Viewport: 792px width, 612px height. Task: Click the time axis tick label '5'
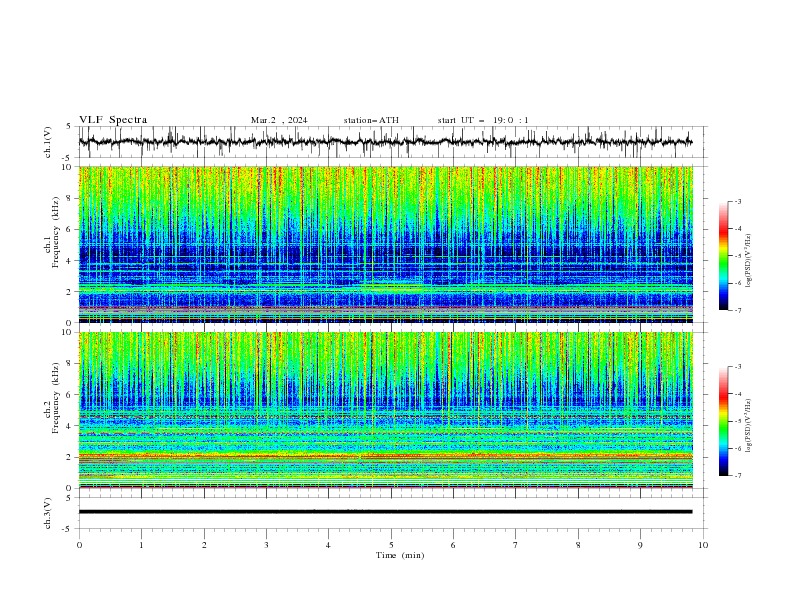click(x=391, y=545)
